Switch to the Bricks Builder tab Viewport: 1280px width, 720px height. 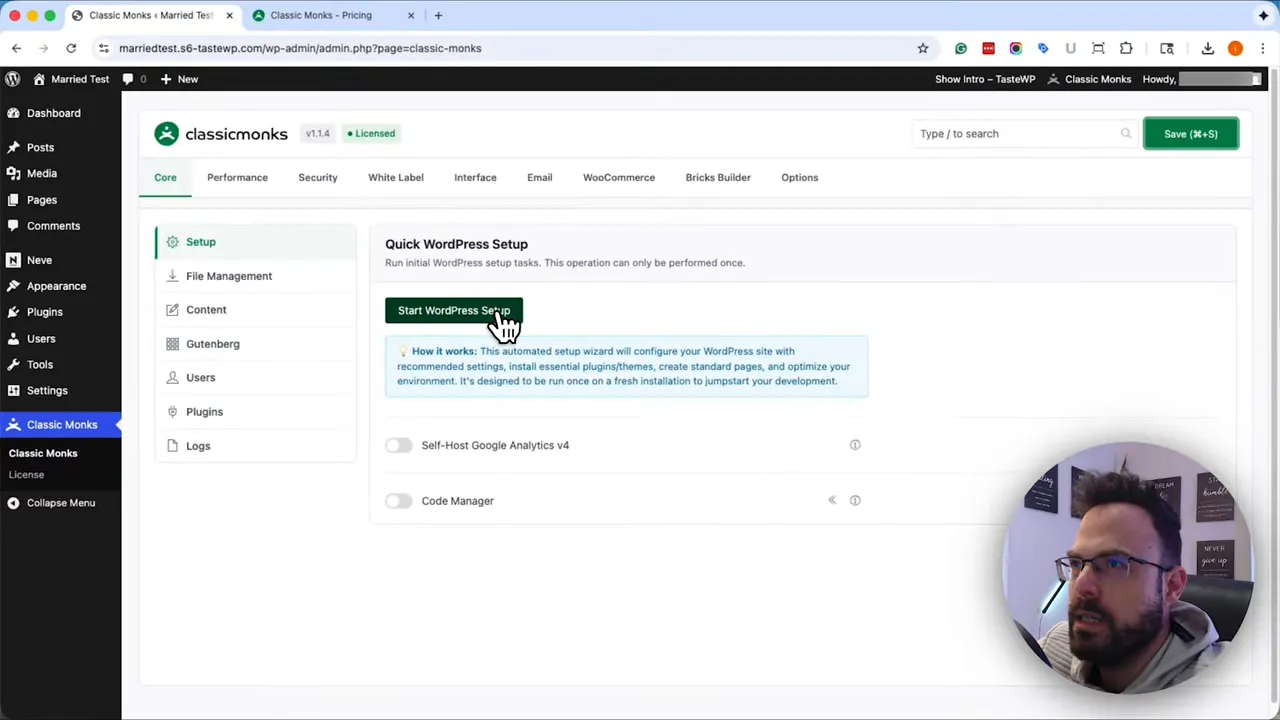point(718,177)
